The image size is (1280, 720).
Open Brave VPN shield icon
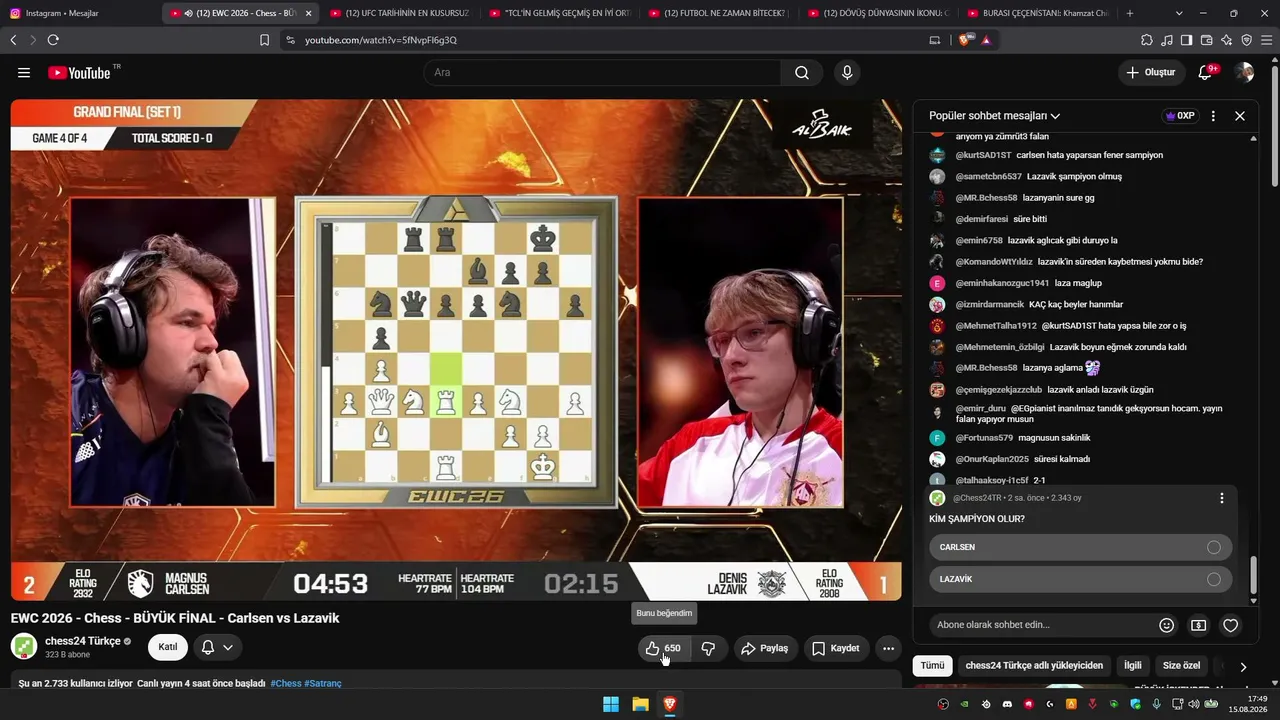point(1246,40)
